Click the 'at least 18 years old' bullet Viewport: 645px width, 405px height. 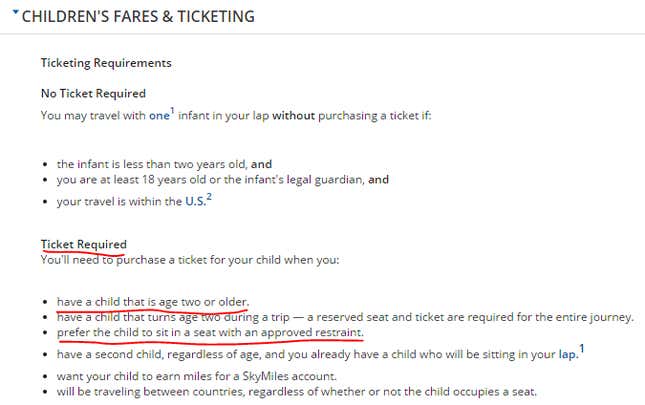click(x=223, y=180)
